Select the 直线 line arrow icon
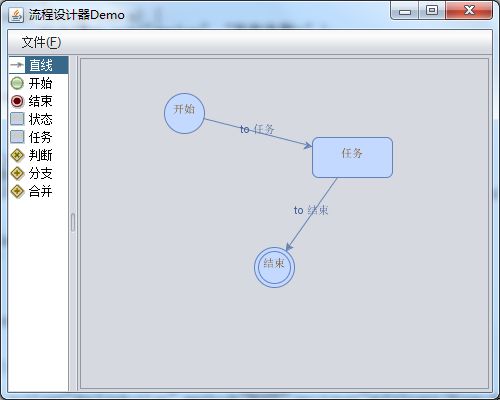The image size is (500, 400). pyautogui.click(x=17, y=65)
